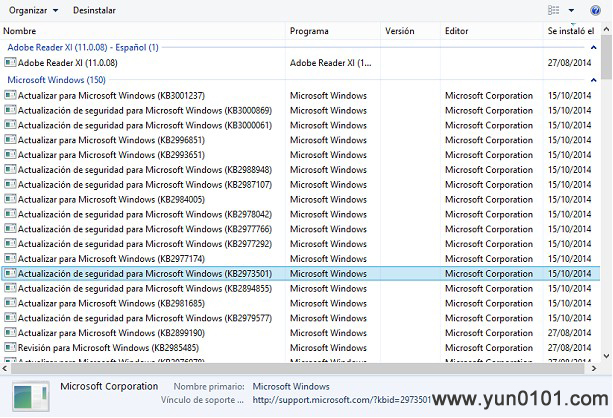Click 27/08/2014 date of Adobe Reader
This screenshot has height=418, width=613.
point(569,63)
